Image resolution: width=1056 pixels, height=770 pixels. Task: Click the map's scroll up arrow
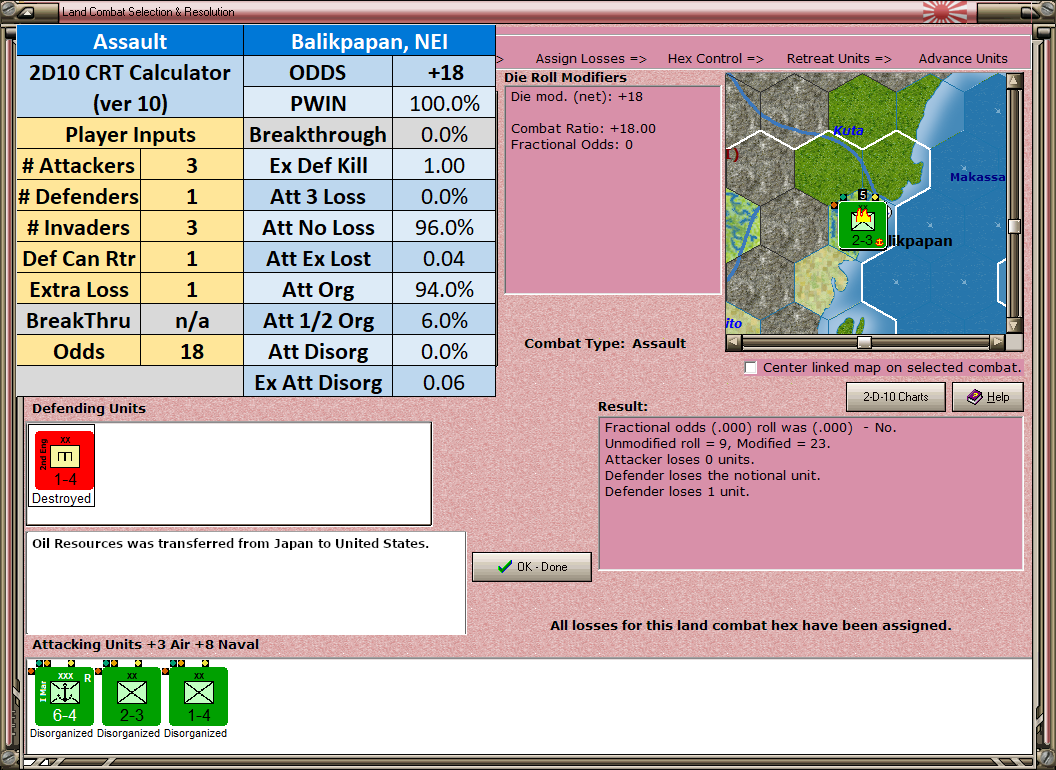click(1014, 82)
